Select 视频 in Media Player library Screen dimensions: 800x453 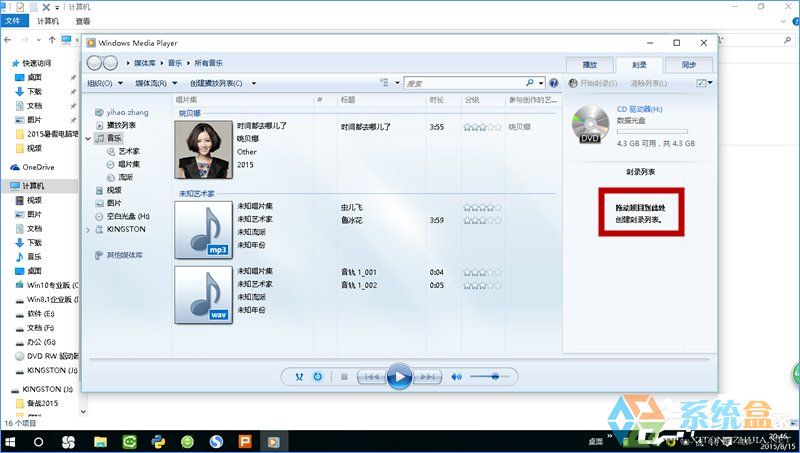(109, 190)
